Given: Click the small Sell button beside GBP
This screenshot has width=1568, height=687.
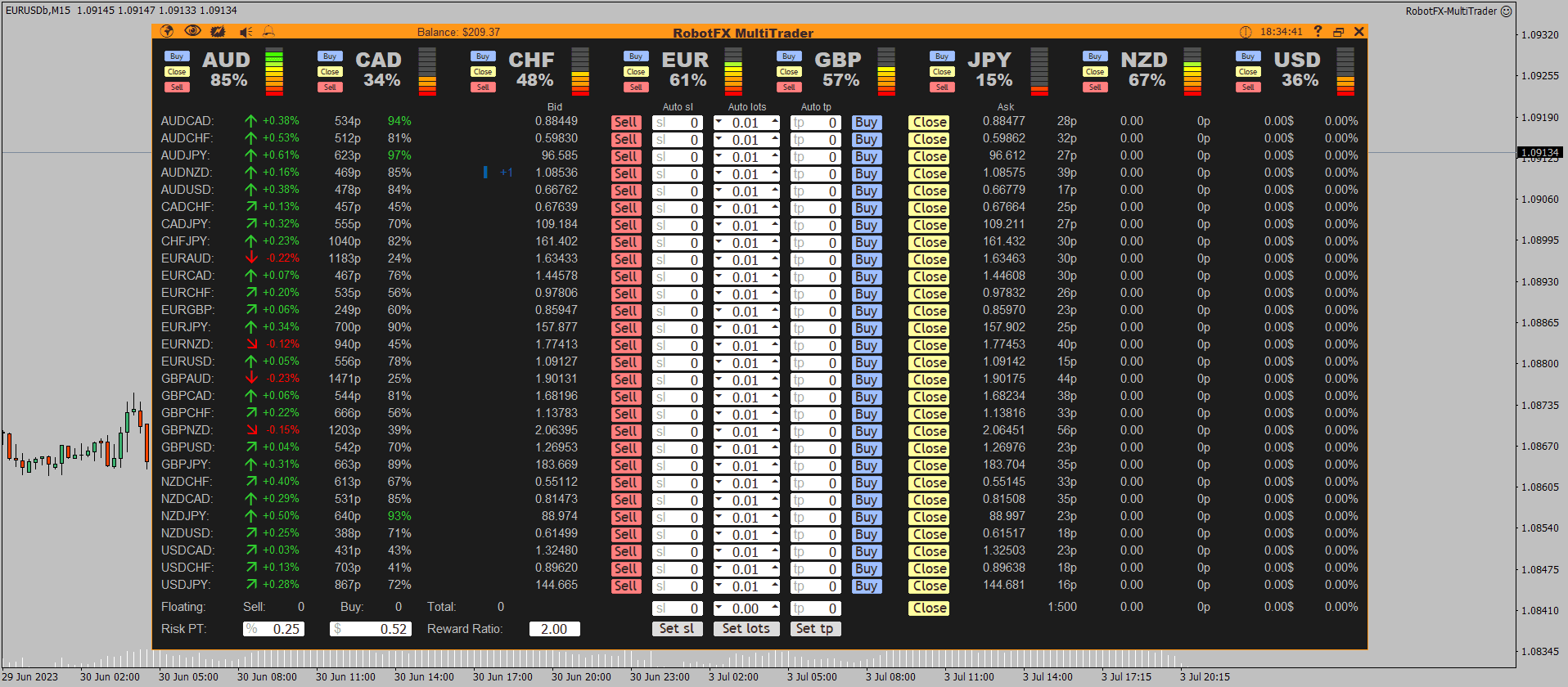Looking at the screenshot, I should [x=789, y=88].
